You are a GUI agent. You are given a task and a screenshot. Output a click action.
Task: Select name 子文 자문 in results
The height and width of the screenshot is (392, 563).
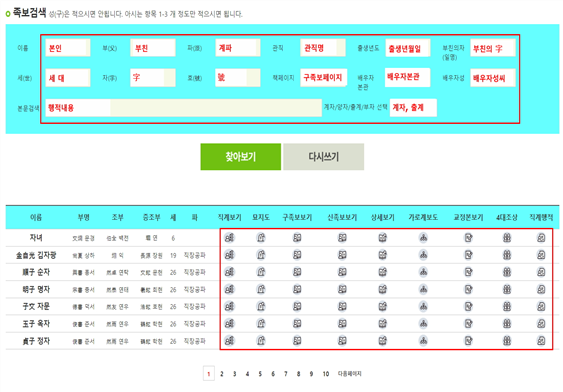point(36,307)
